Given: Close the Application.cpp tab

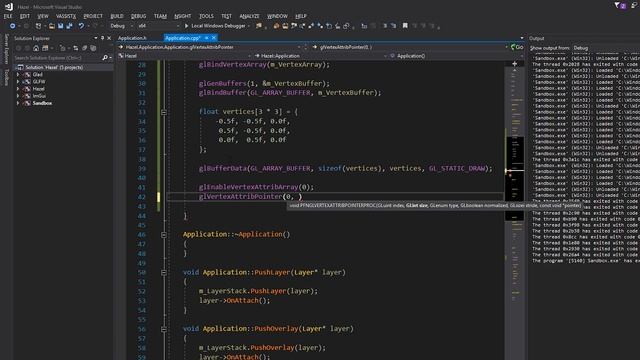Looking at the screenshot, I should pos(214,38).
